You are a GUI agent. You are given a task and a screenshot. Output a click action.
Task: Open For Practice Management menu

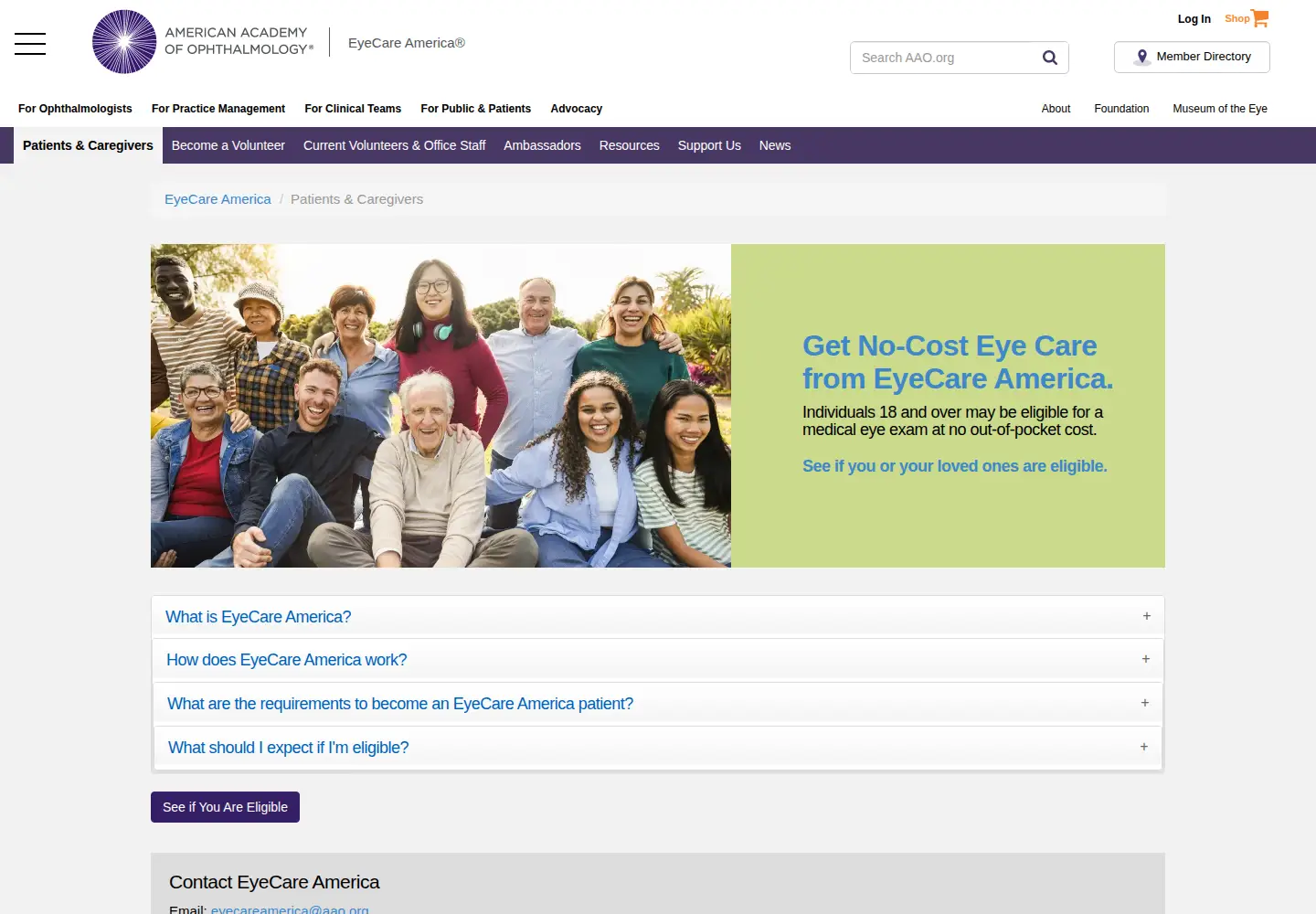(x=218, y=109)
